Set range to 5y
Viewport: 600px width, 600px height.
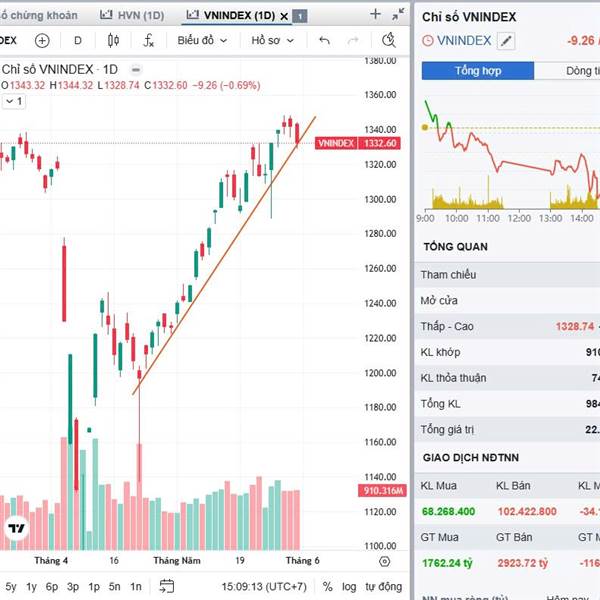click(11, 587)
